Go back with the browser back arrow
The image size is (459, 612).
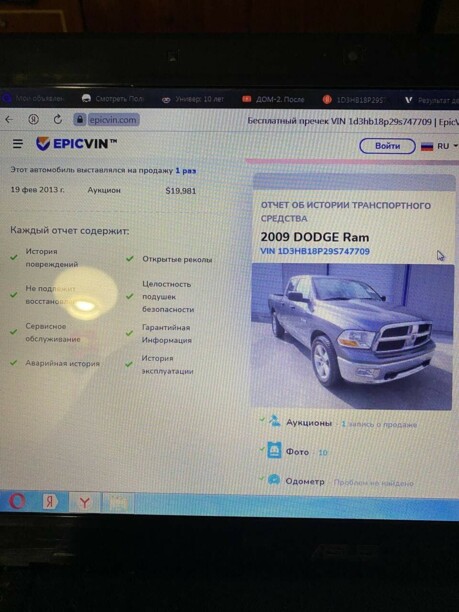tap(9, 119)
